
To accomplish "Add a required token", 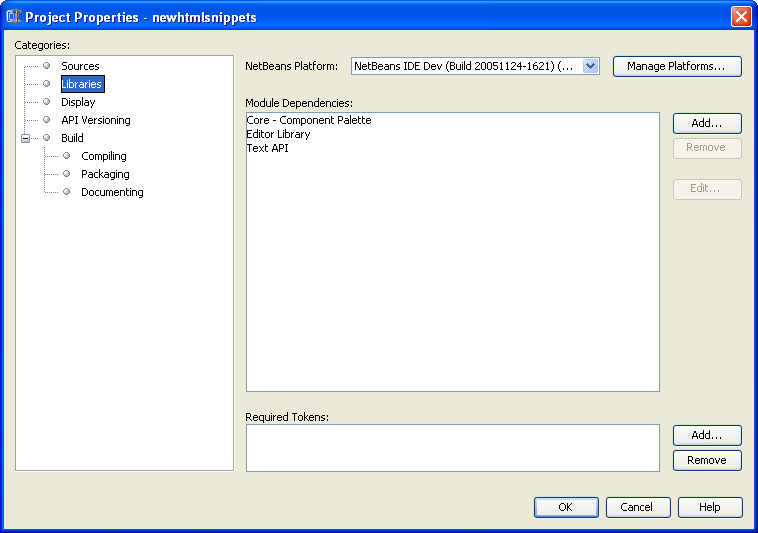I will pyautogui.click(x=707, y=435).
